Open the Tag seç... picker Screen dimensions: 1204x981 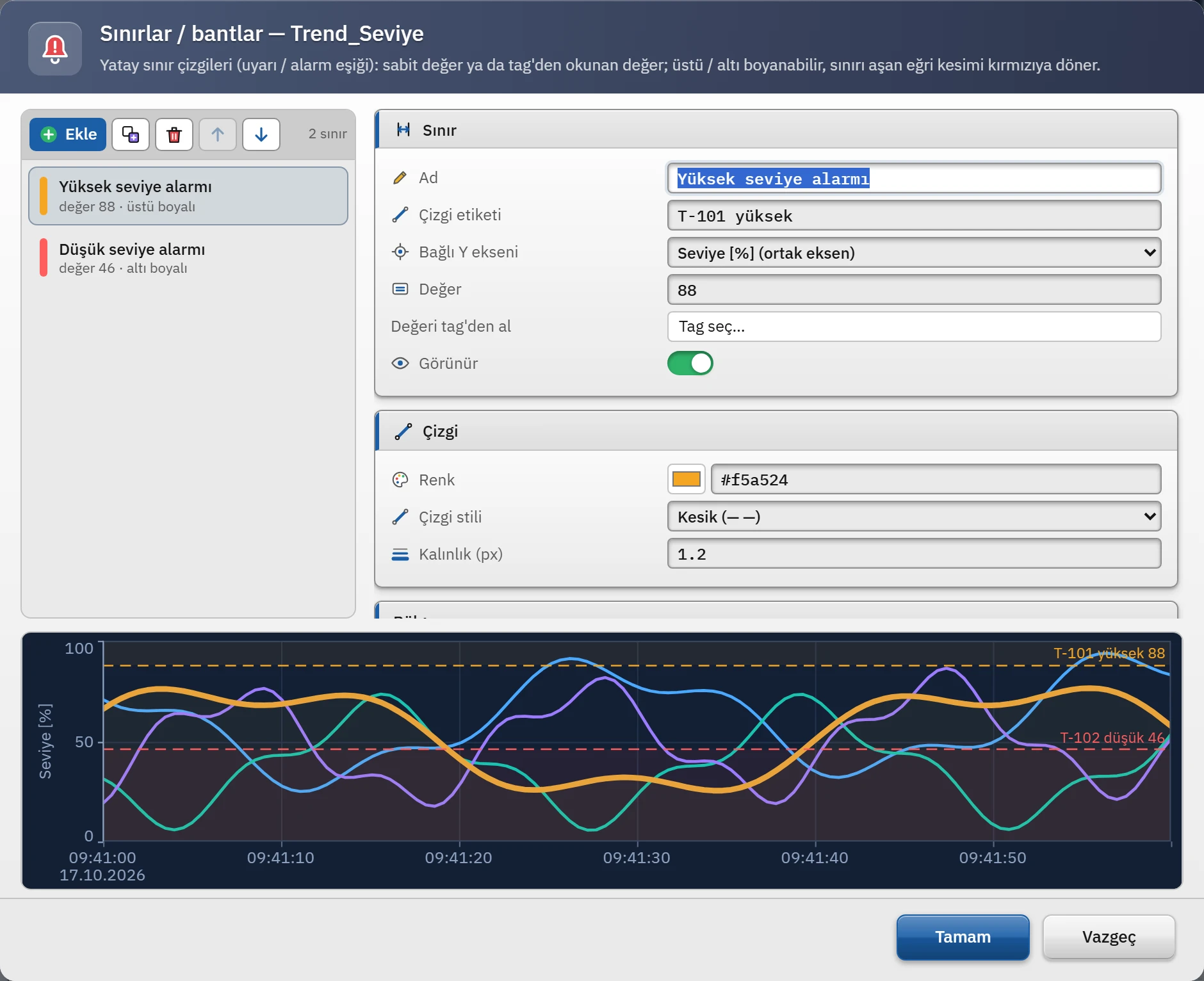coord(915,327)
